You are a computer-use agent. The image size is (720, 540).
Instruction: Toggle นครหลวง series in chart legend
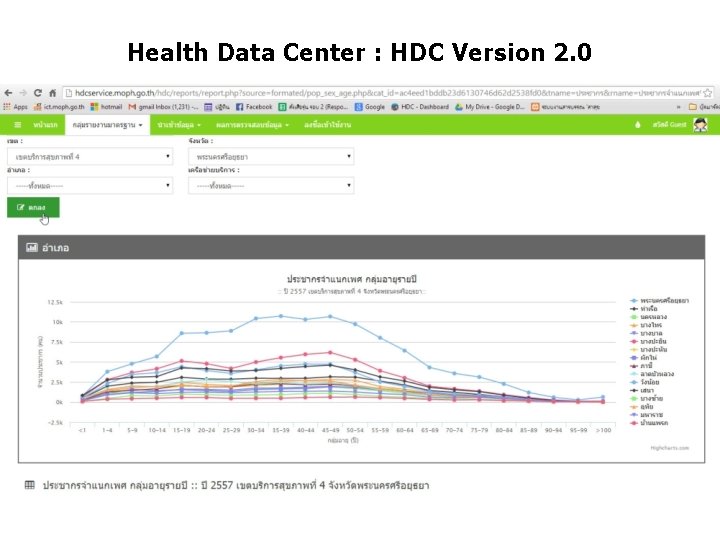[648, 317]
